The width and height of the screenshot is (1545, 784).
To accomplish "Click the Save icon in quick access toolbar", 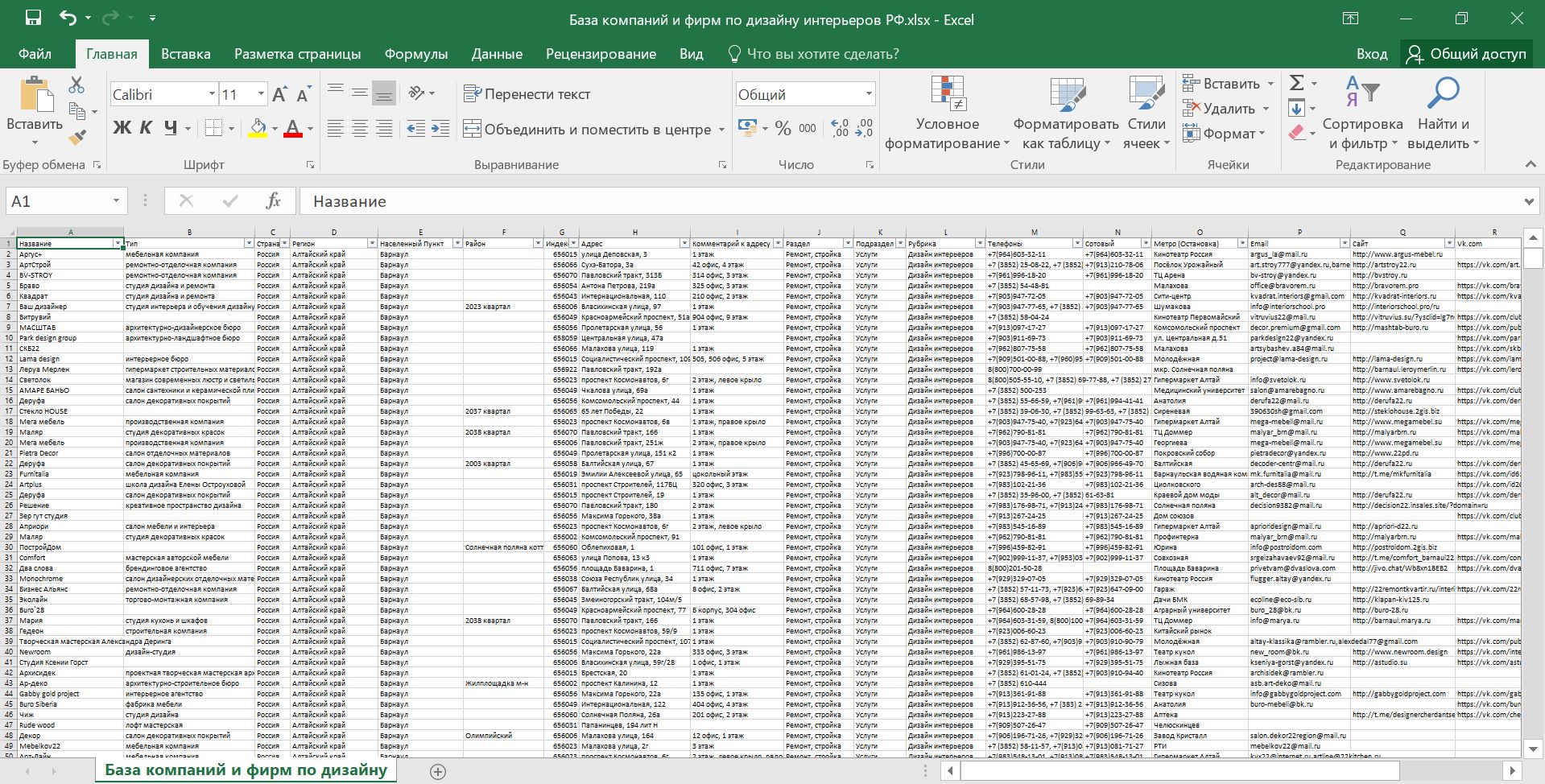I will (x=33, y=18).
